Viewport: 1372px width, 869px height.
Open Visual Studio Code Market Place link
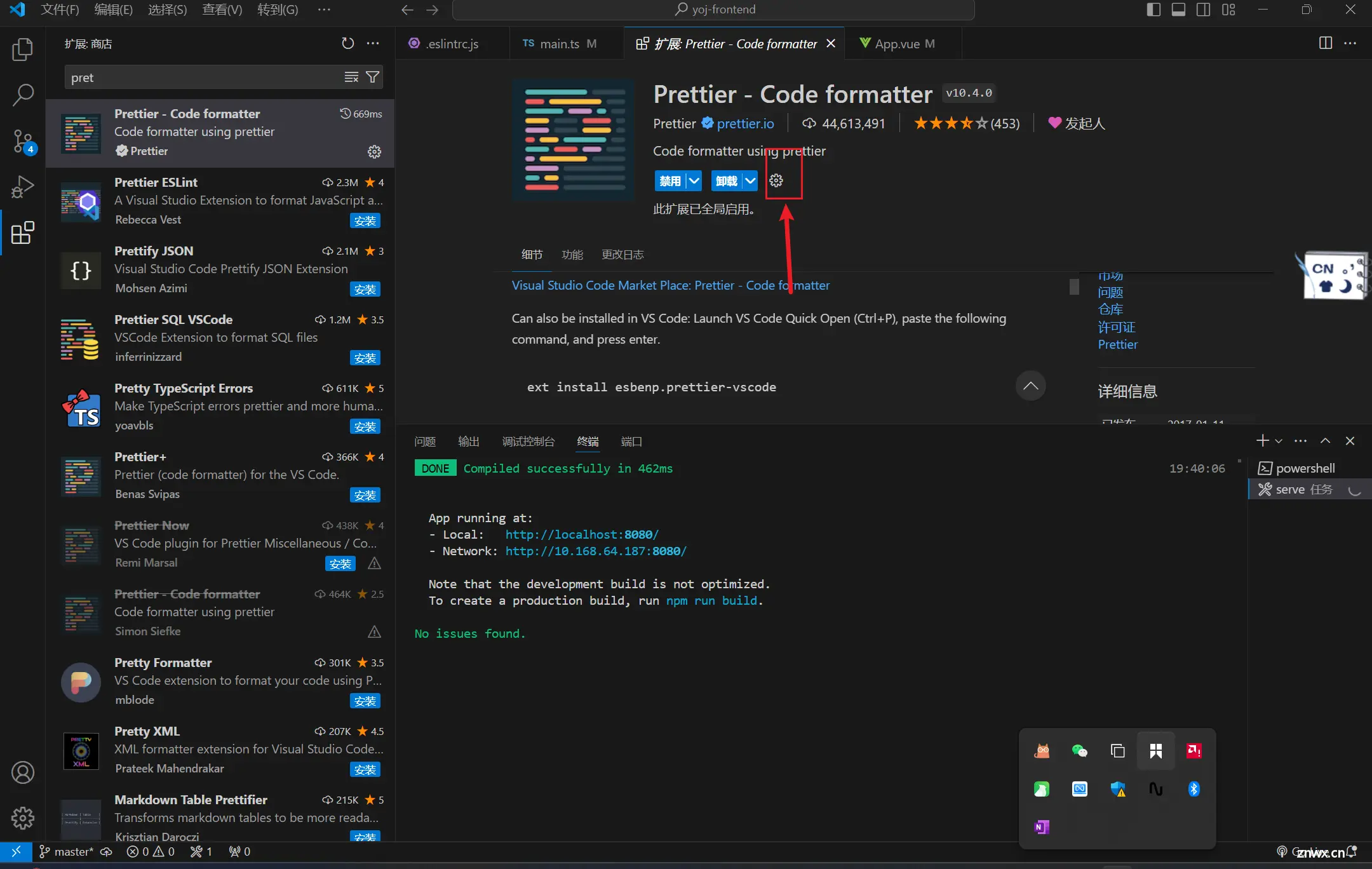(x=671, y=285)
